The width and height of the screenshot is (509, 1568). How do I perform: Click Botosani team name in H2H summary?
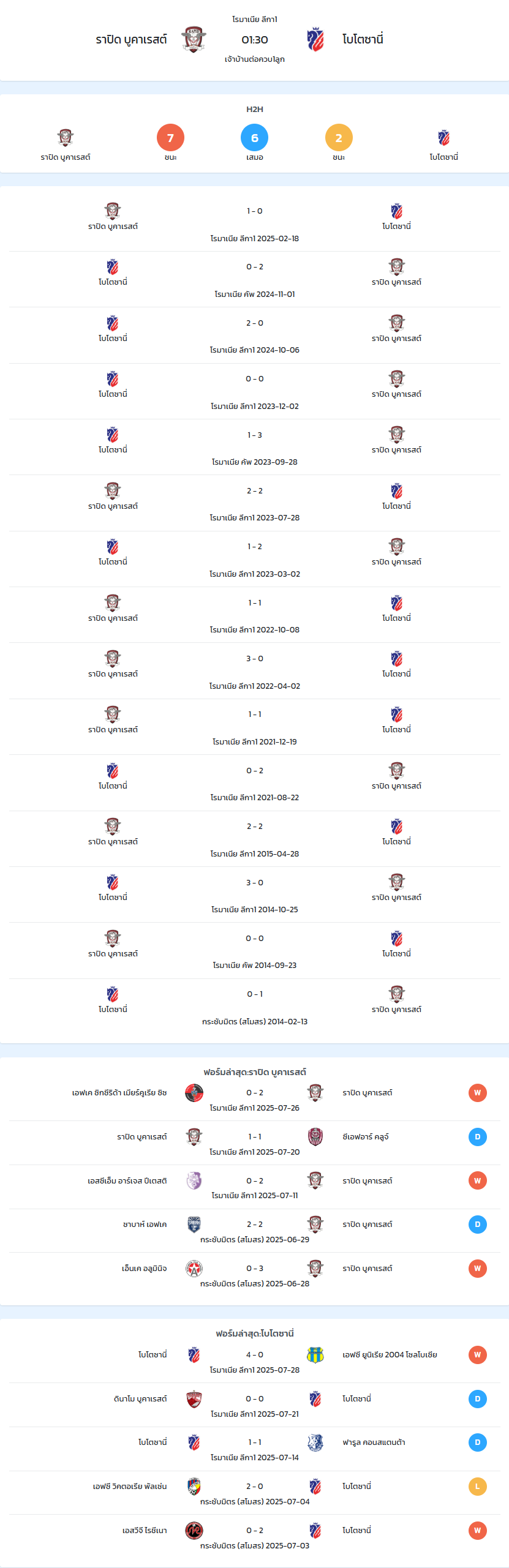point(444,157)
